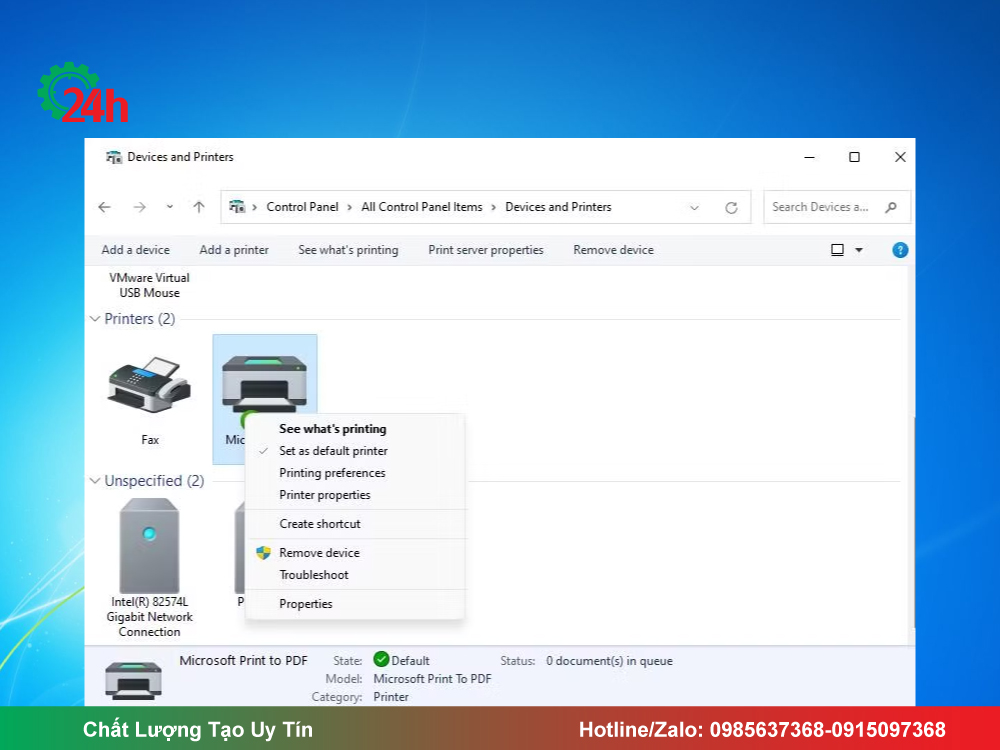The width and height of the screenshot is (1000, 750).
Task: Click the Category value Printer
Action: (391, 697)
